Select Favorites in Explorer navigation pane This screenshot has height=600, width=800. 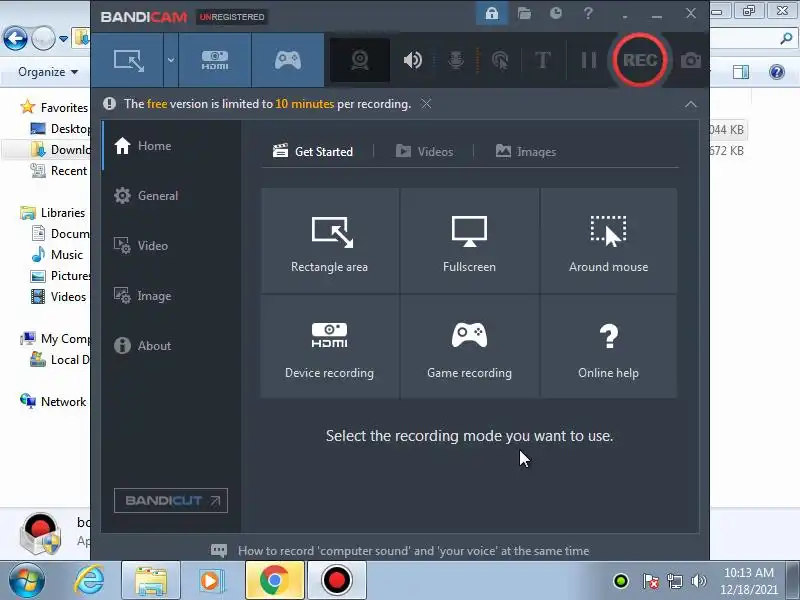coord(54,108)
